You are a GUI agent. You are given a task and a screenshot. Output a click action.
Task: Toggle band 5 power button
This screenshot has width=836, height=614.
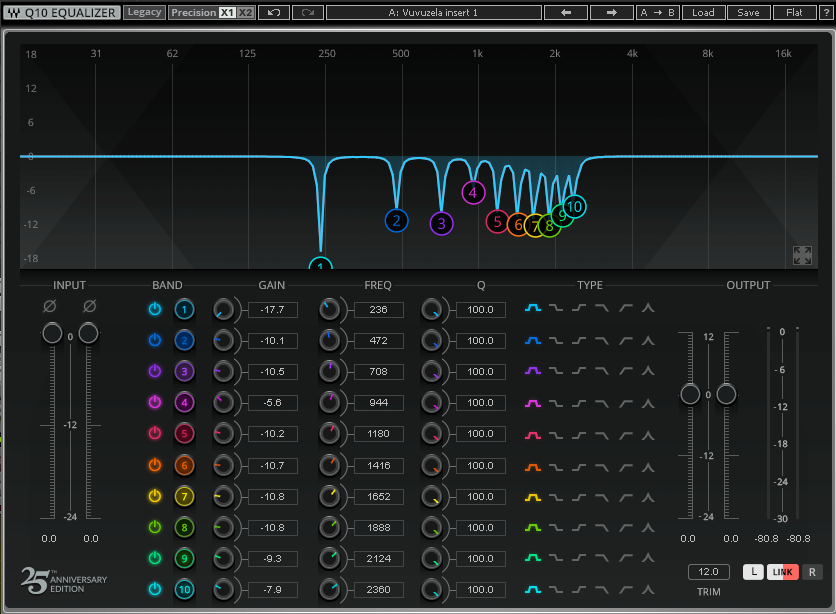(x=155, y=433)
